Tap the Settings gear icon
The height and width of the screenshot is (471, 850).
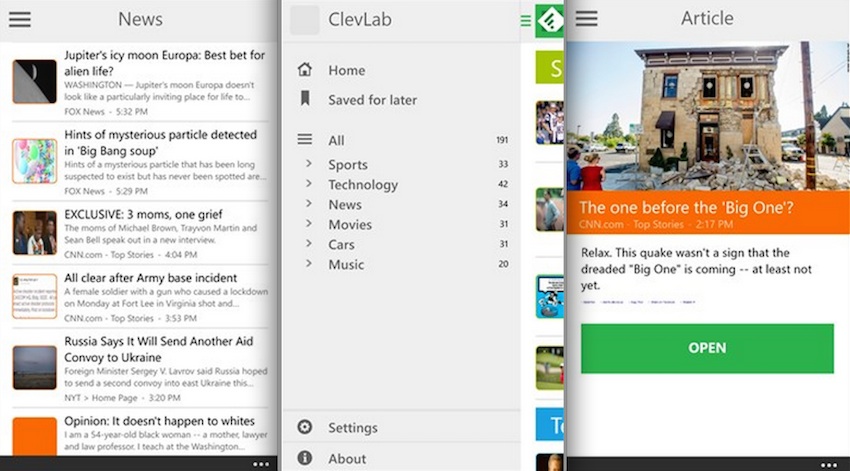[305, 427]
